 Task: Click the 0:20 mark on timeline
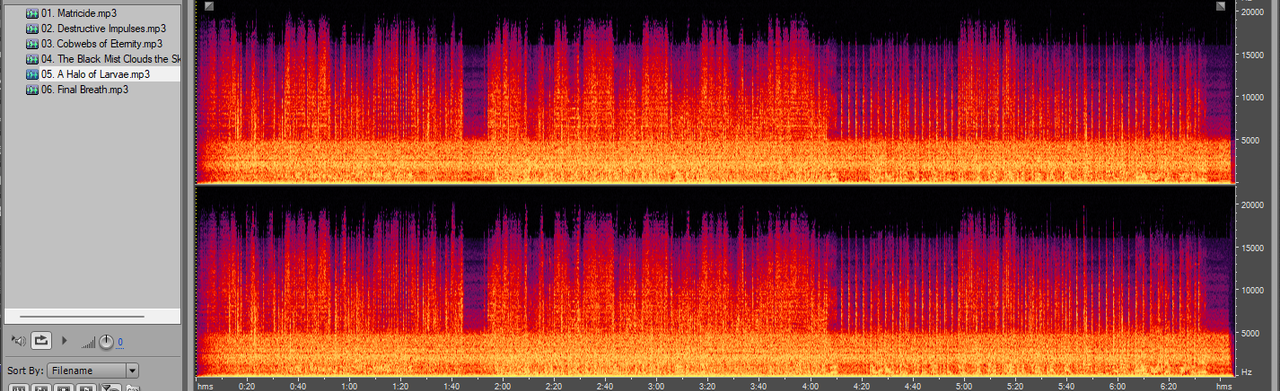246,385
